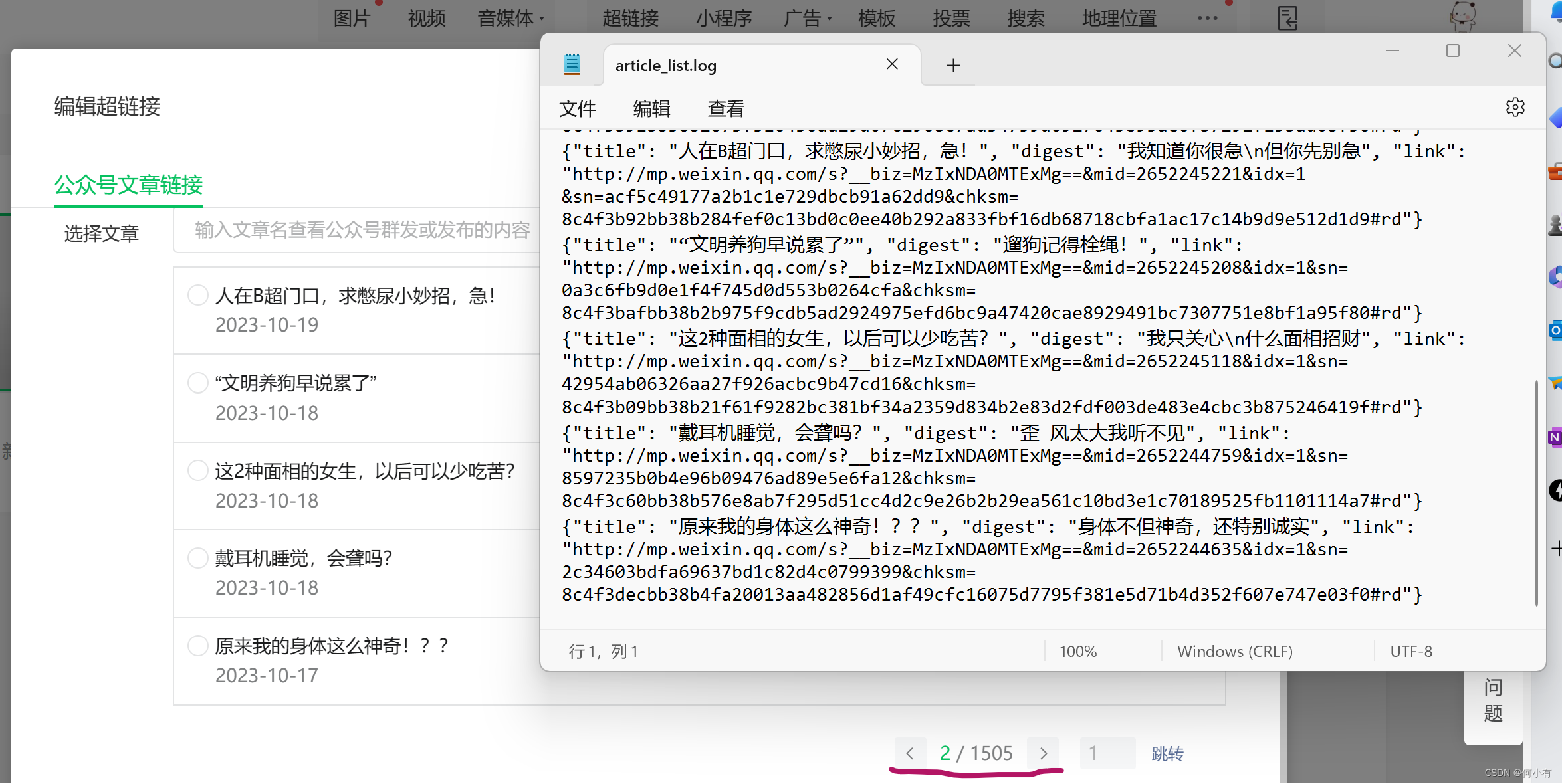The width and height of the screenshot is (1562, 784).
Task: Click the OneNote icon in right sidebar
Action: click(1555, 437)
